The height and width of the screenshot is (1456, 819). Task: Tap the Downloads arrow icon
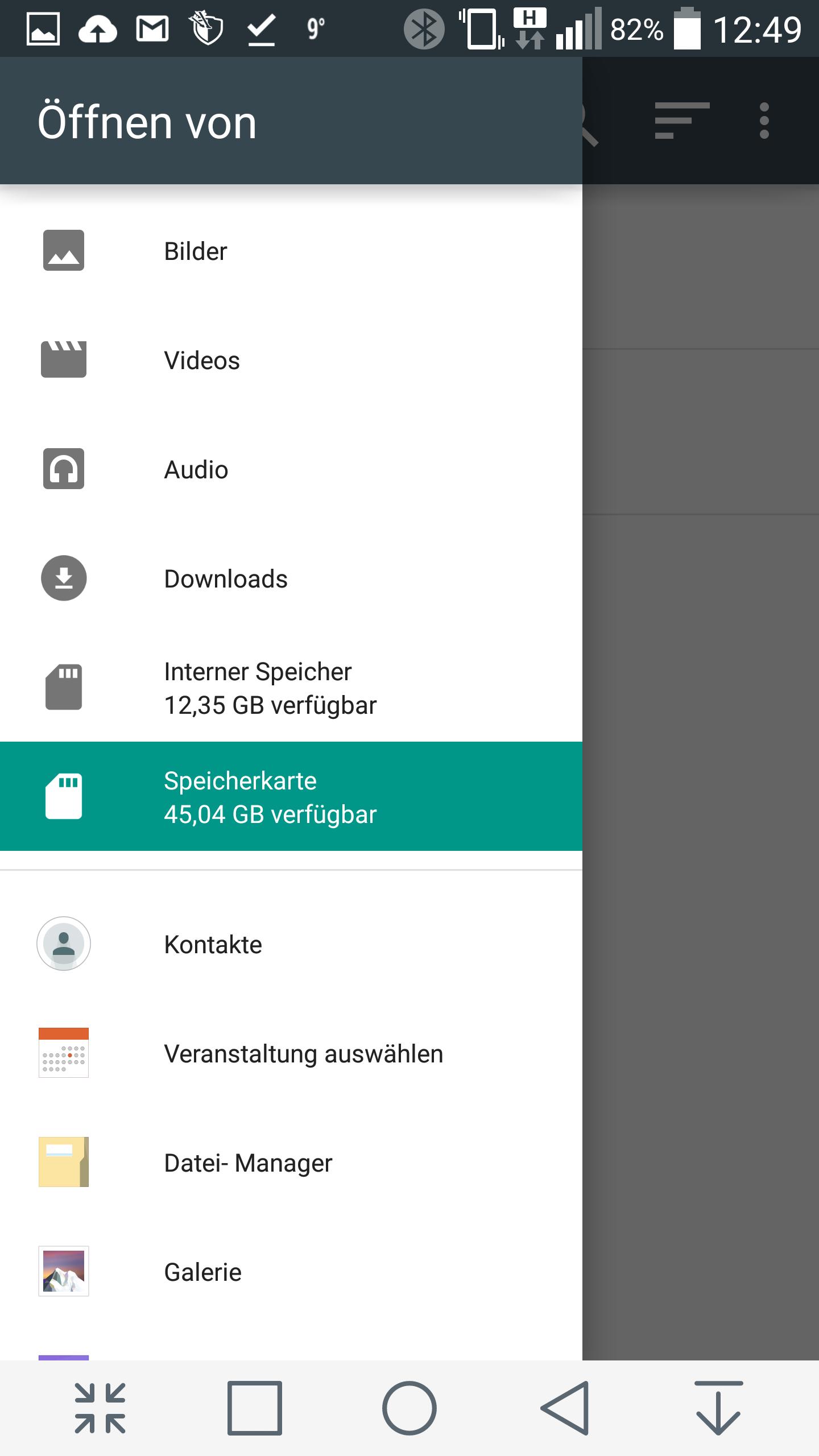(x=64, y=578)
